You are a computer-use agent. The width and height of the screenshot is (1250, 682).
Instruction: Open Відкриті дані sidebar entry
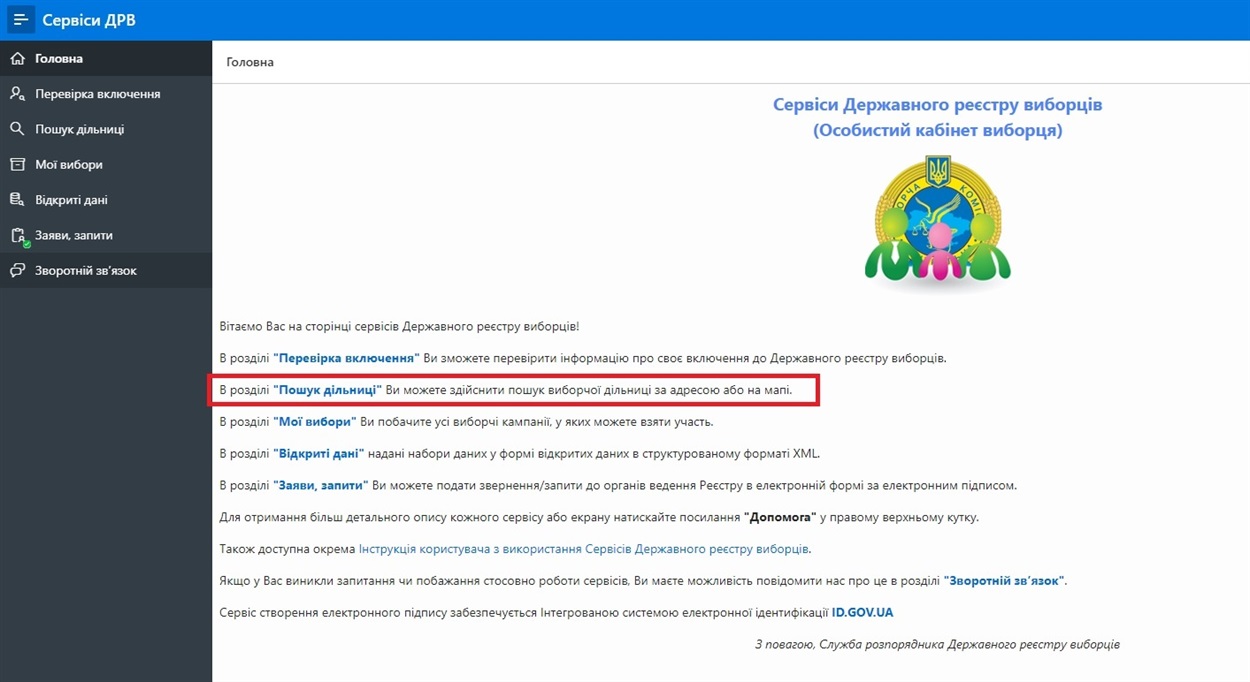[106, 200]
